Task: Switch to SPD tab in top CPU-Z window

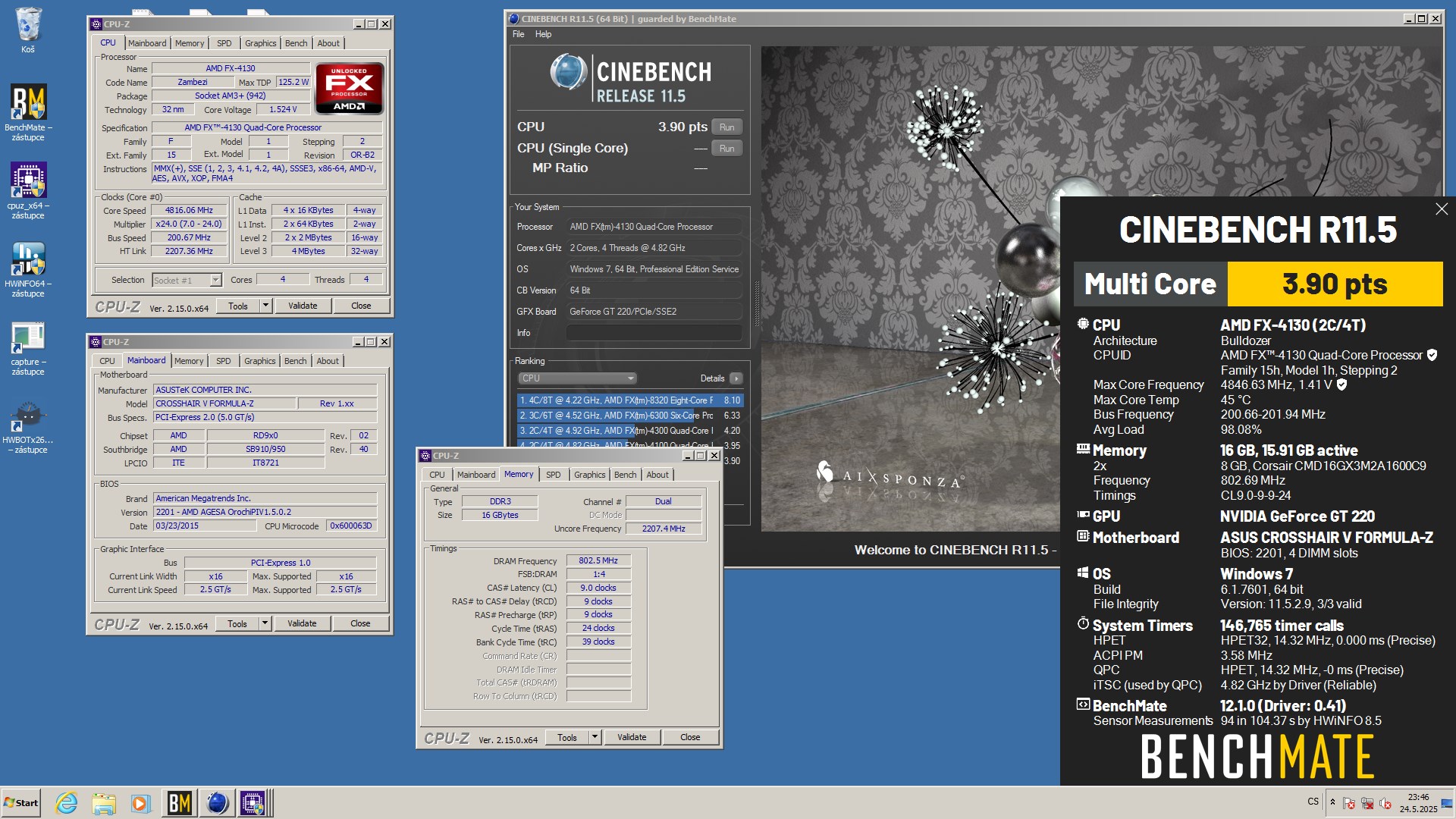Action: point(224,43)
